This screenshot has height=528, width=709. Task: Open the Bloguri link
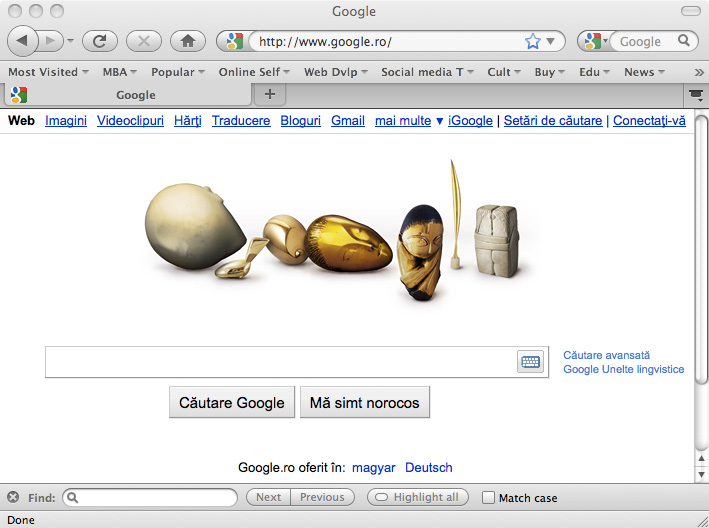coord(301,121)
